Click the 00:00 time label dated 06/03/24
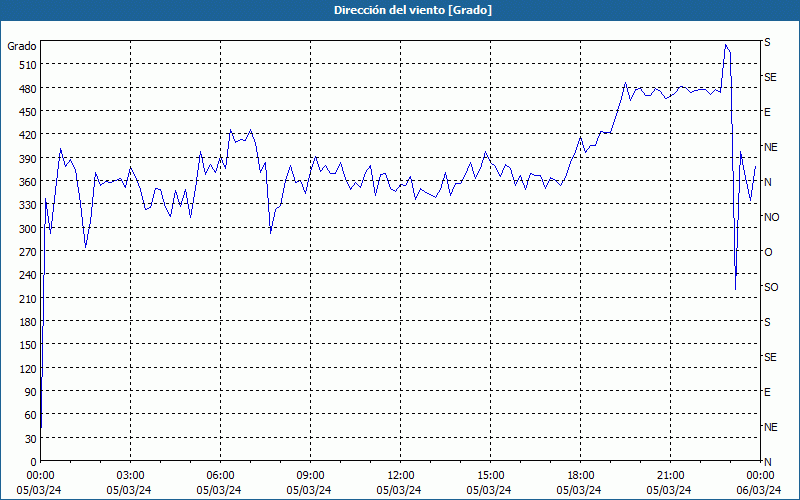800x500 pixels. pyautogui.click(x=761, y=476)
